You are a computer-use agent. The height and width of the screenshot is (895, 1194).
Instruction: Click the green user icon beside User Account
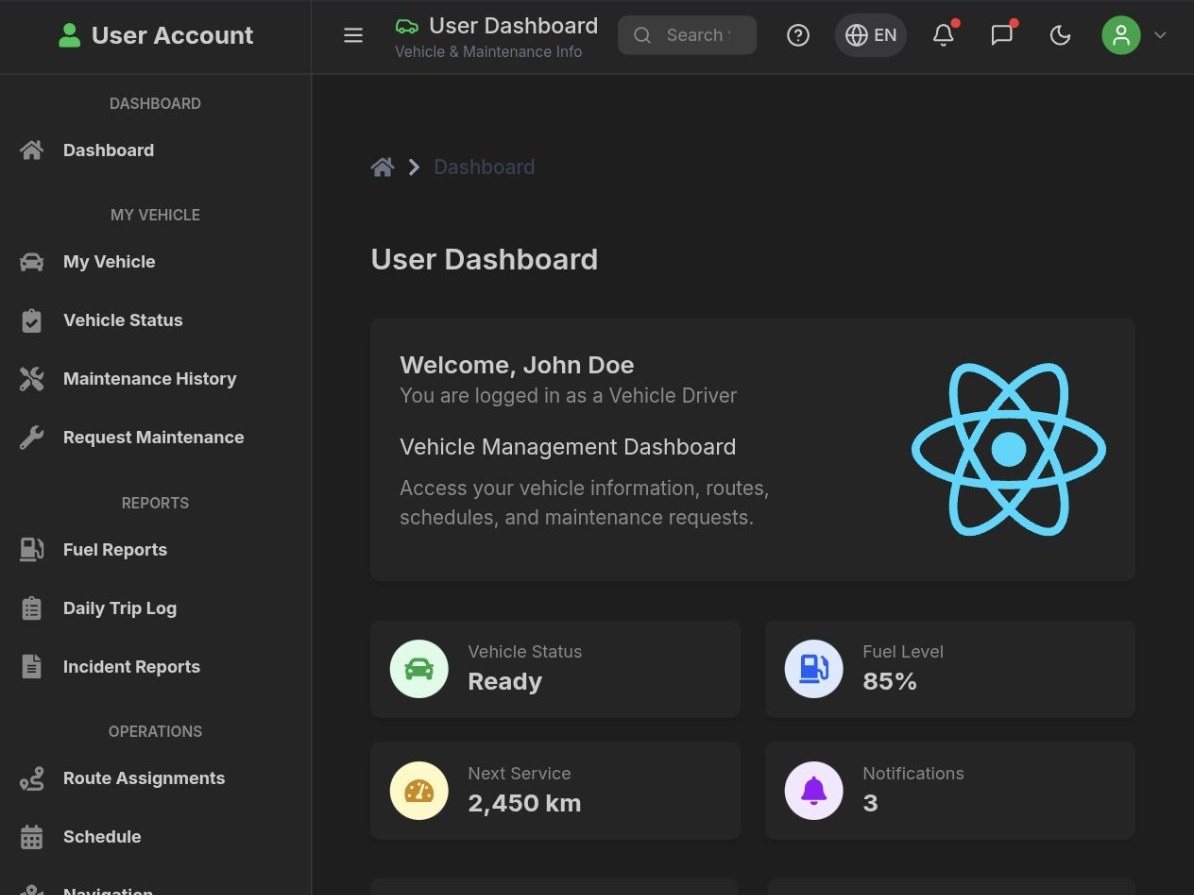coord(69,35)
